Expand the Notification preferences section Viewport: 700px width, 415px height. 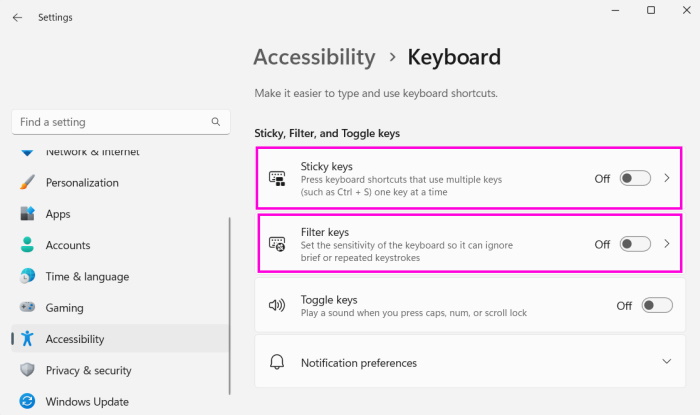pyautogui.click(x=667, y=362)
